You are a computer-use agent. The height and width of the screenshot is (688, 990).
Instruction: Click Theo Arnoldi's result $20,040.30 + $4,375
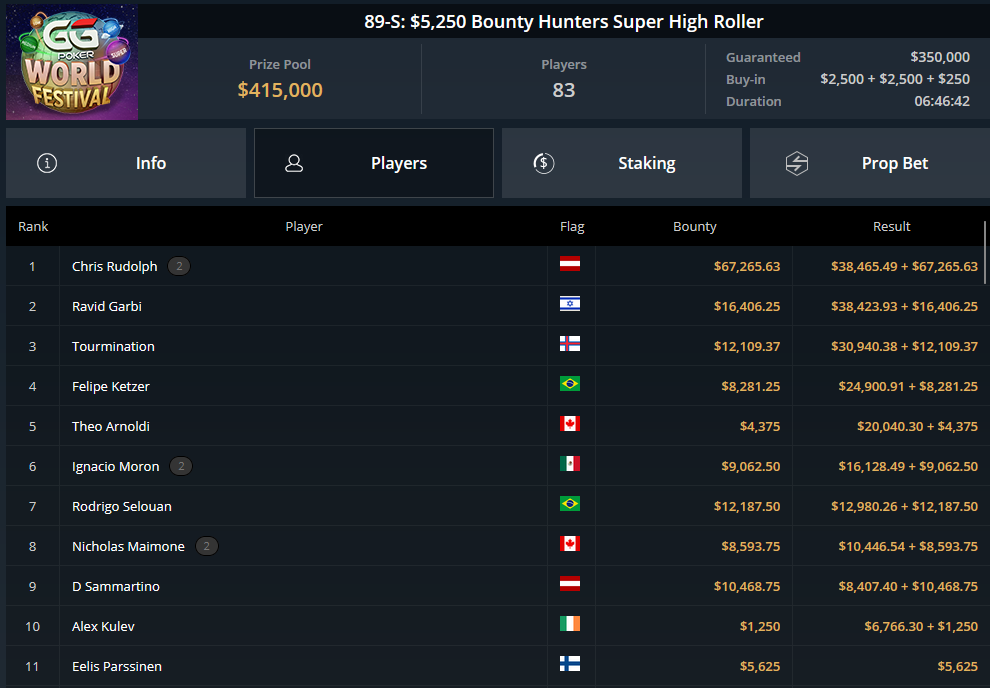click(917, 427)
